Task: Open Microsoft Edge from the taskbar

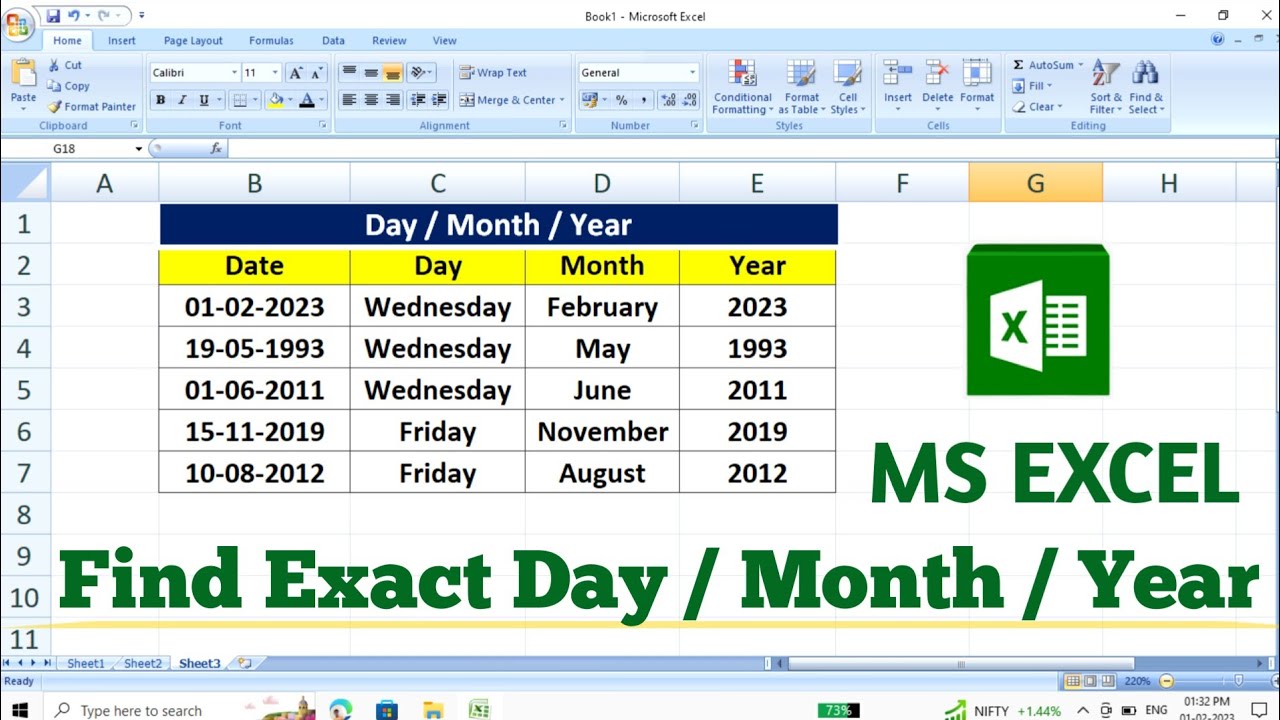Action: click(x=341, y=710)
